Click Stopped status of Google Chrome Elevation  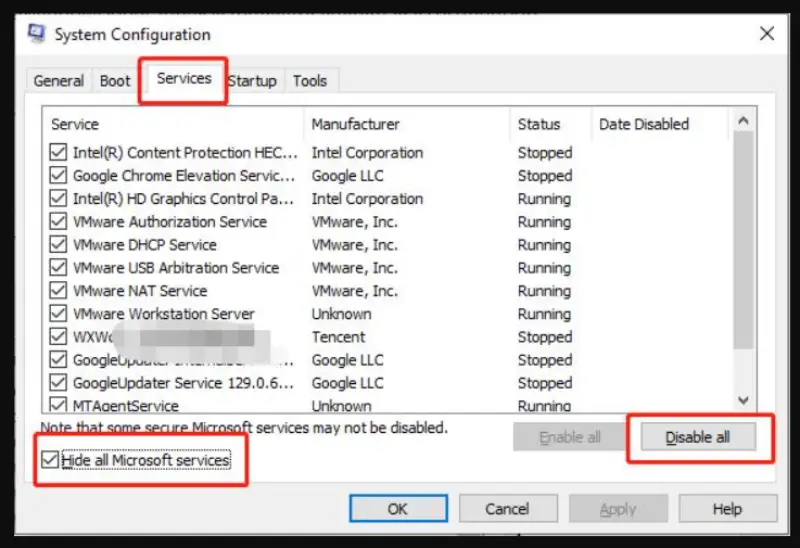point(545,175)
